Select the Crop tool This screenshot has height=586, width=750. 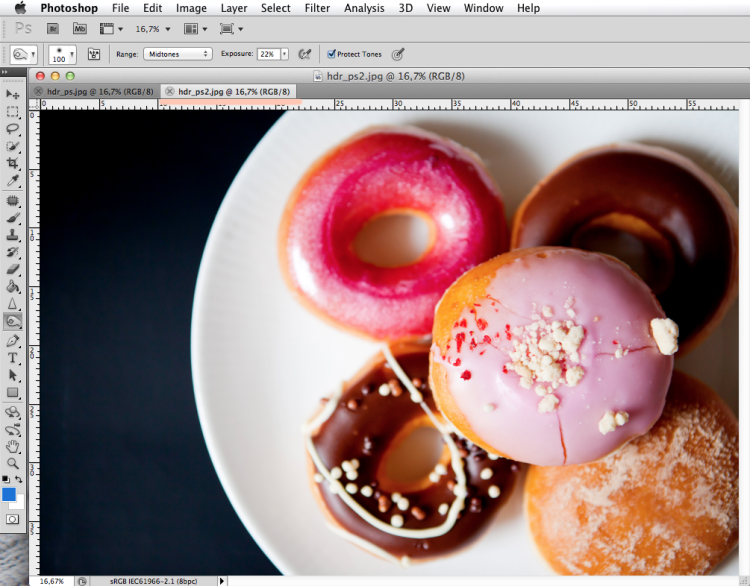tap(12, 163)
